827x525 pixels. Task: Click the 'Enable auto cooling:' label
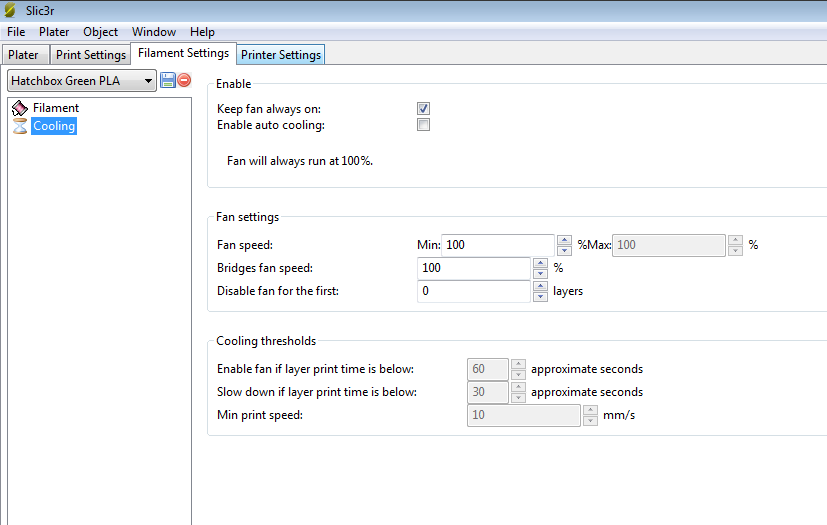tap(271, 125)
